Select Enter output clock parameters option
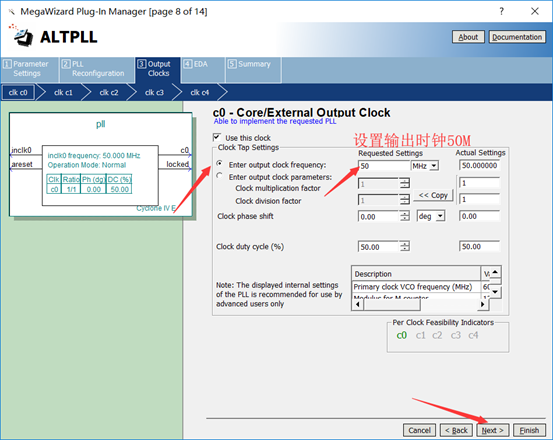The height and width of the screenshot is (440, 553). click(x=220, y=176)
